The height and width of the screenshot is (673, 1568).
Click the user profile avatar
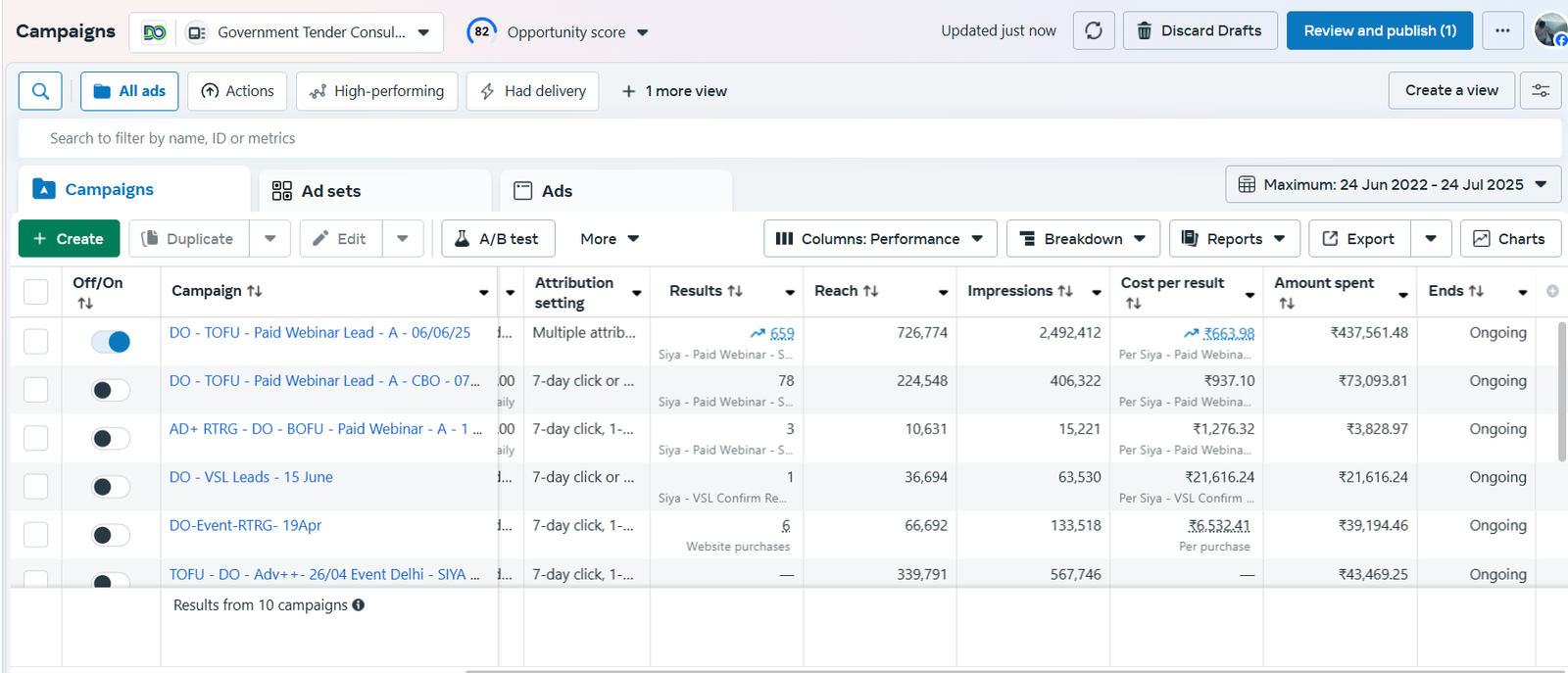[x=1551, y=31]
